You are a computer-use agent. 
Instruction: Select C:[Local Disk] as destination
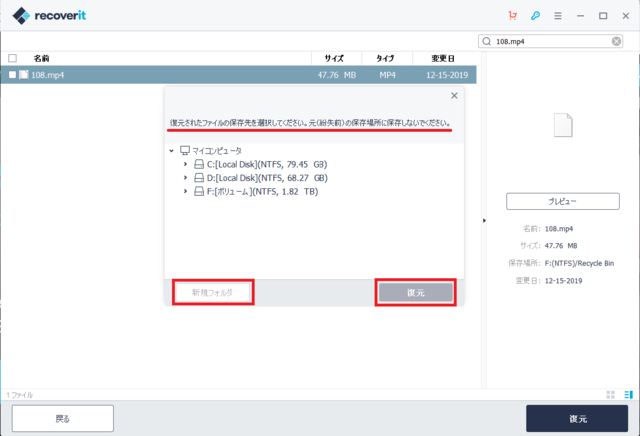point(267,164)
